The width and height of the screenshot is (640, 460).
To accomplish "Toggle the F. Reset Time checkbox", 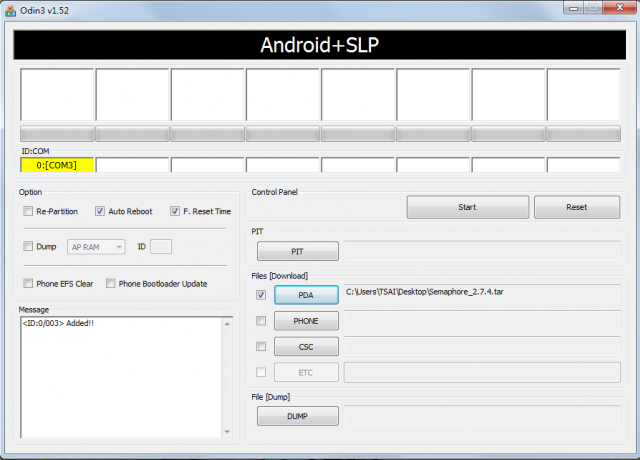I will (x=175, y=211).
